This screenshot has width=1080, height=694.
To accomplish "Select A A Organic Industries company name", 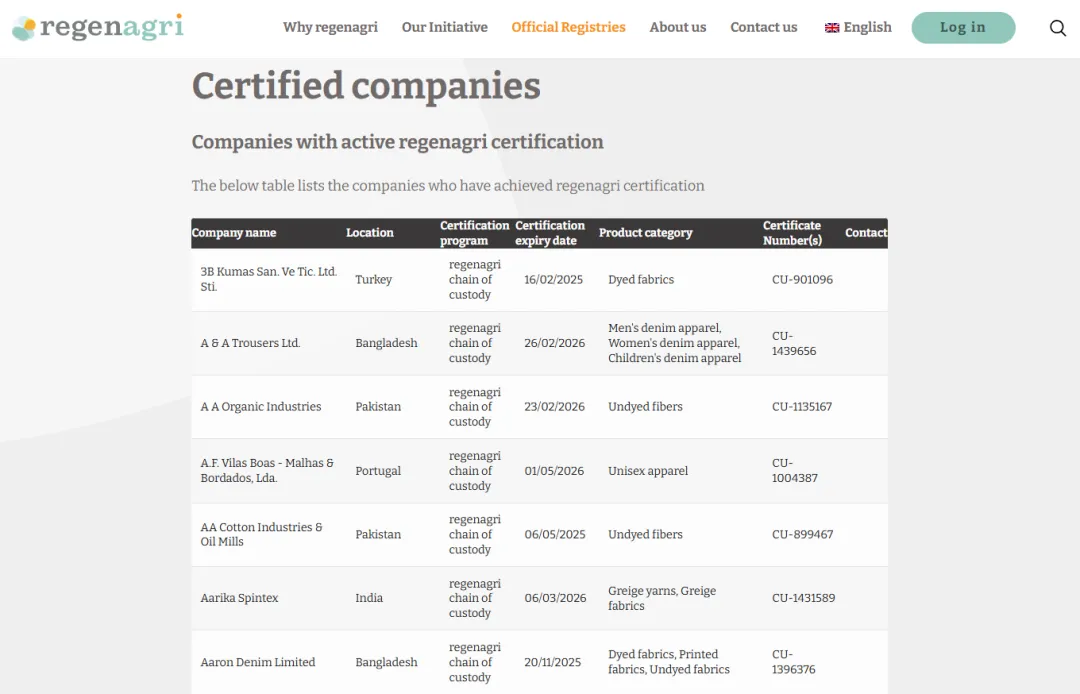I will coord(260,406).
